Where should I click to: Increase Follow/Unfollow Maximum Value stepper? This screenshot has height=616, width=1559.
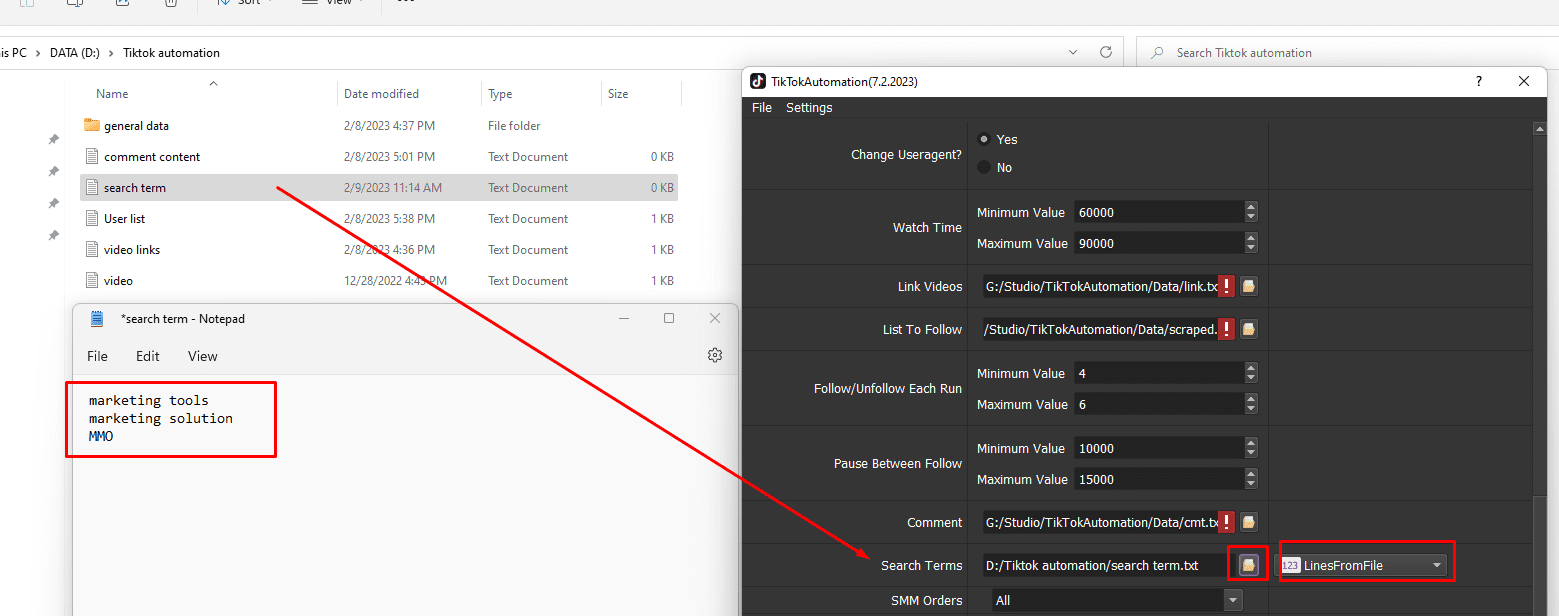point(1251,399)
